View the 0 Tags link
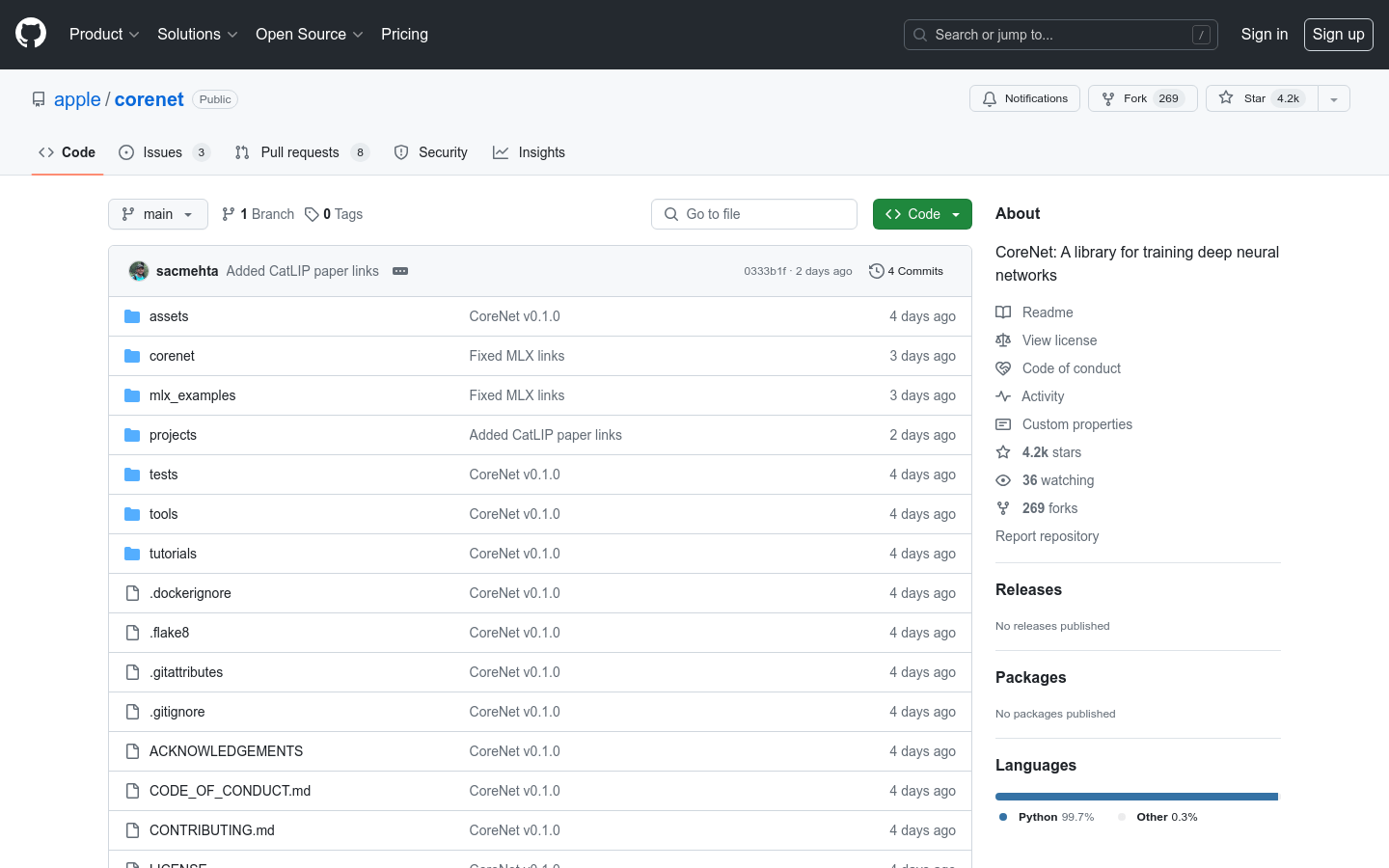 coord(334,214)
